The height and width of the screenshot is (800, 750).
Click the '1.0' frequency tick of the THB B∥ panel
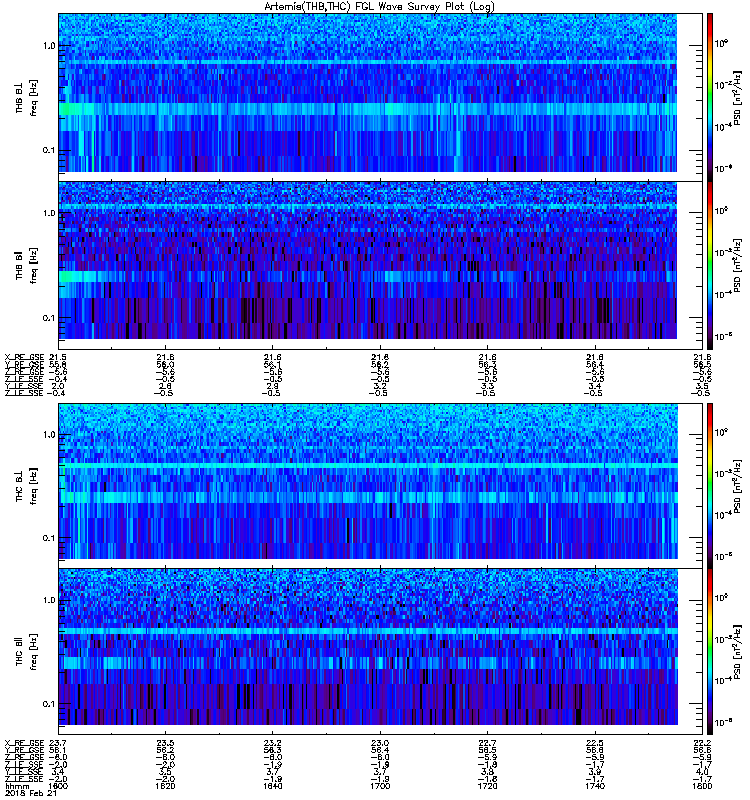49,213
